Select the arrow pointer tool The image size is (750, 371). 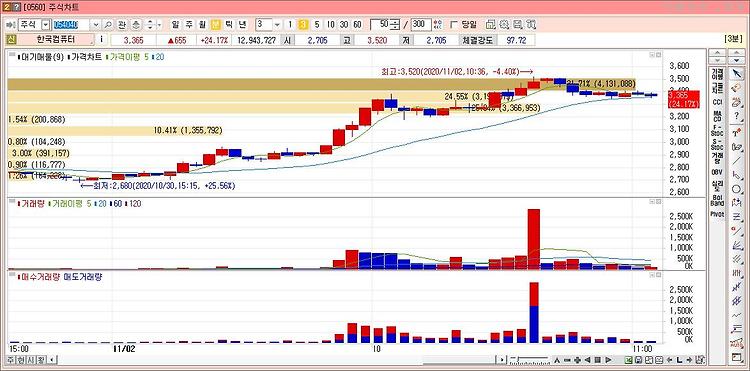click(x=736, y=74)
